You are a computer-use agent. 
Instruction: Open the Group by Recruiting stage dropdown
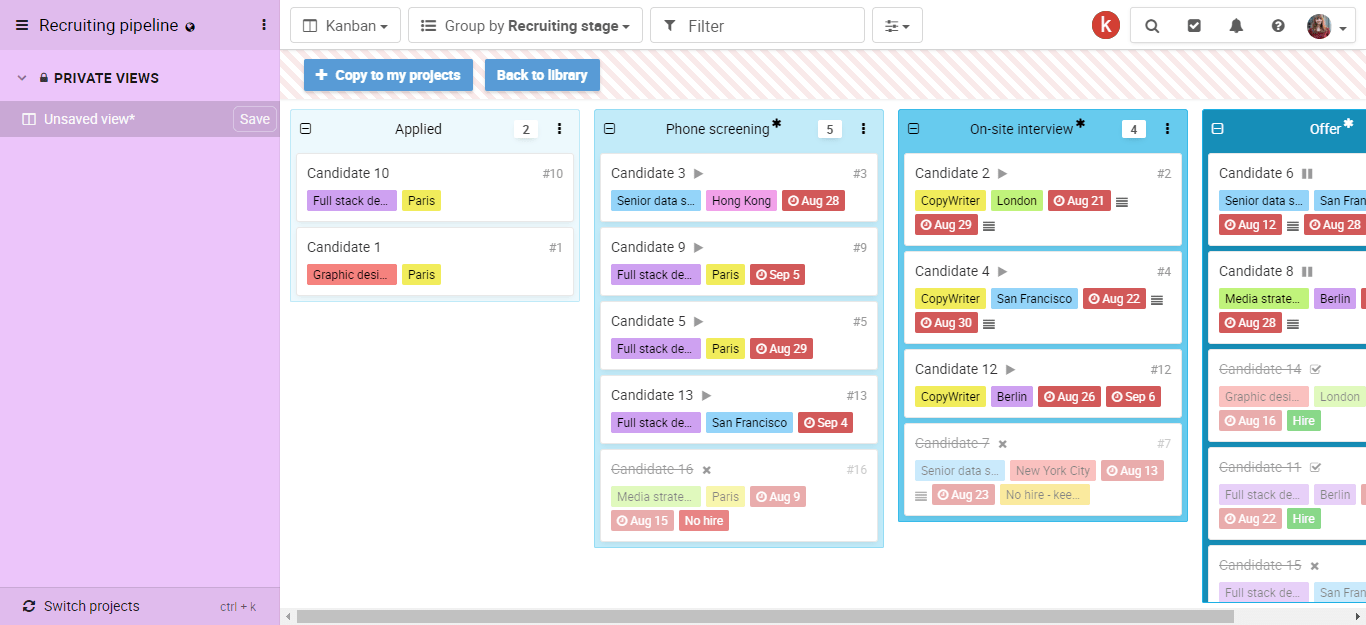point(525,26)
